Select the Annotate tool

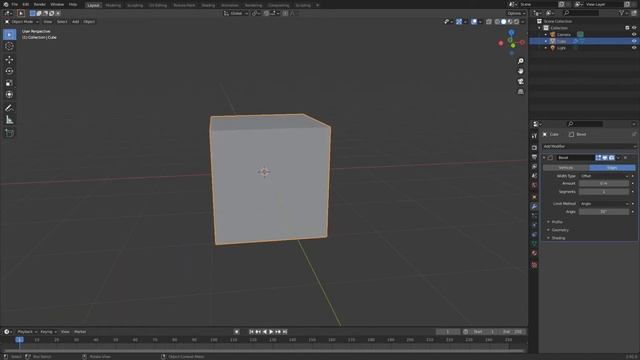9,108
